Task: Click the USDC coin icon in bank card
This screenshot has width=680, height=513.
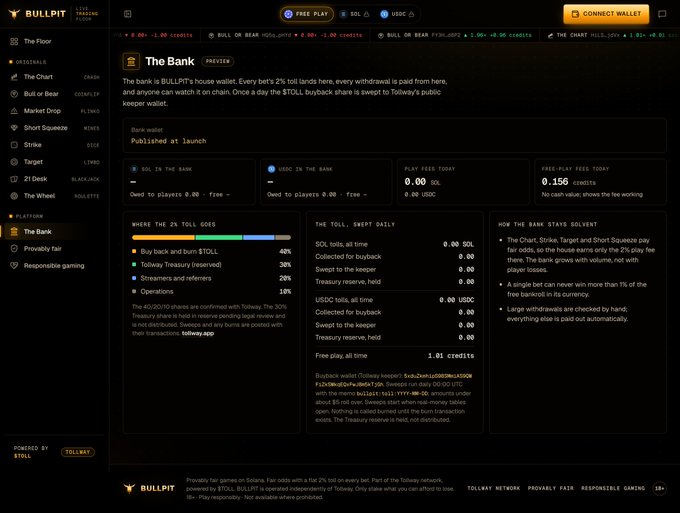Action: pyautogui.click(x=271, y=169)
